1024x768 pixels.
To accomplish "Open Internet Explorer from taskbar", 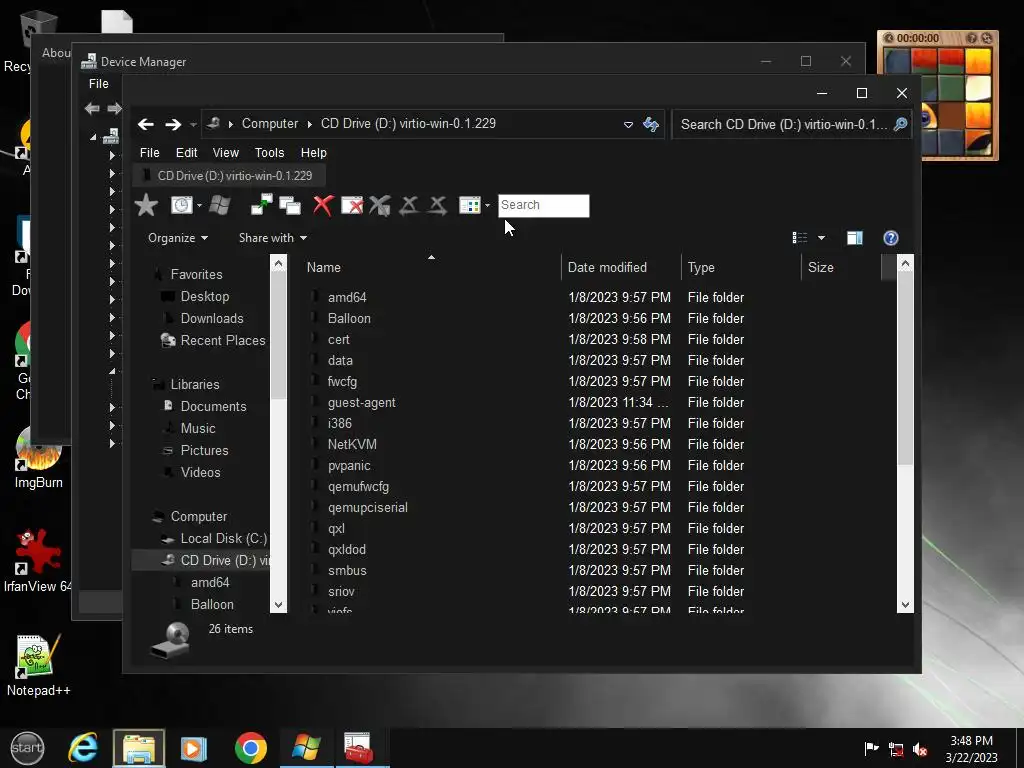I will click(83, 748).
